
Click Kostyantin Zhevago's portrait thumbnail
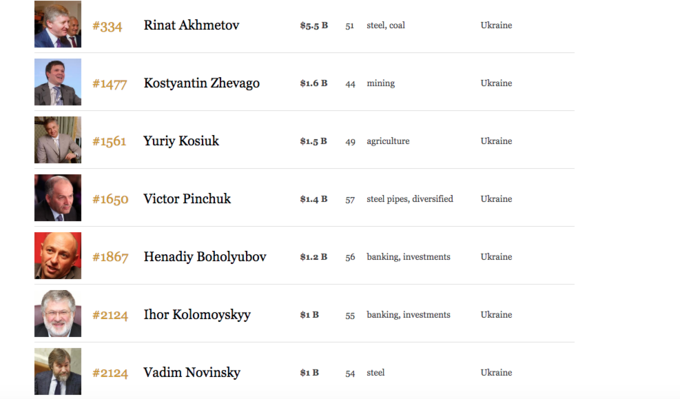[x=58, y=82]
